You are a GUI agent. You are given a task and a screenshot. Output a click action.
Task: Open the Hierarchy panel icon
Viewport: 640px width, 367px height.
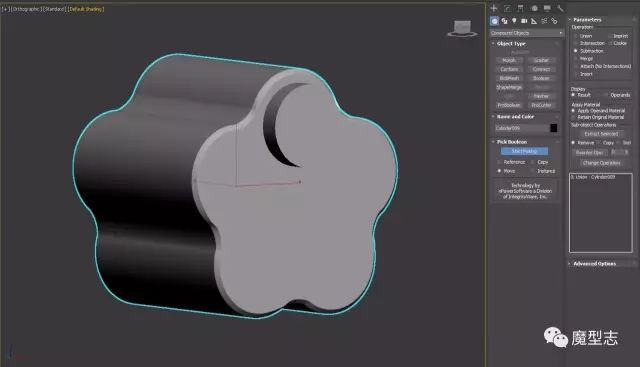(x=520, y=8)
